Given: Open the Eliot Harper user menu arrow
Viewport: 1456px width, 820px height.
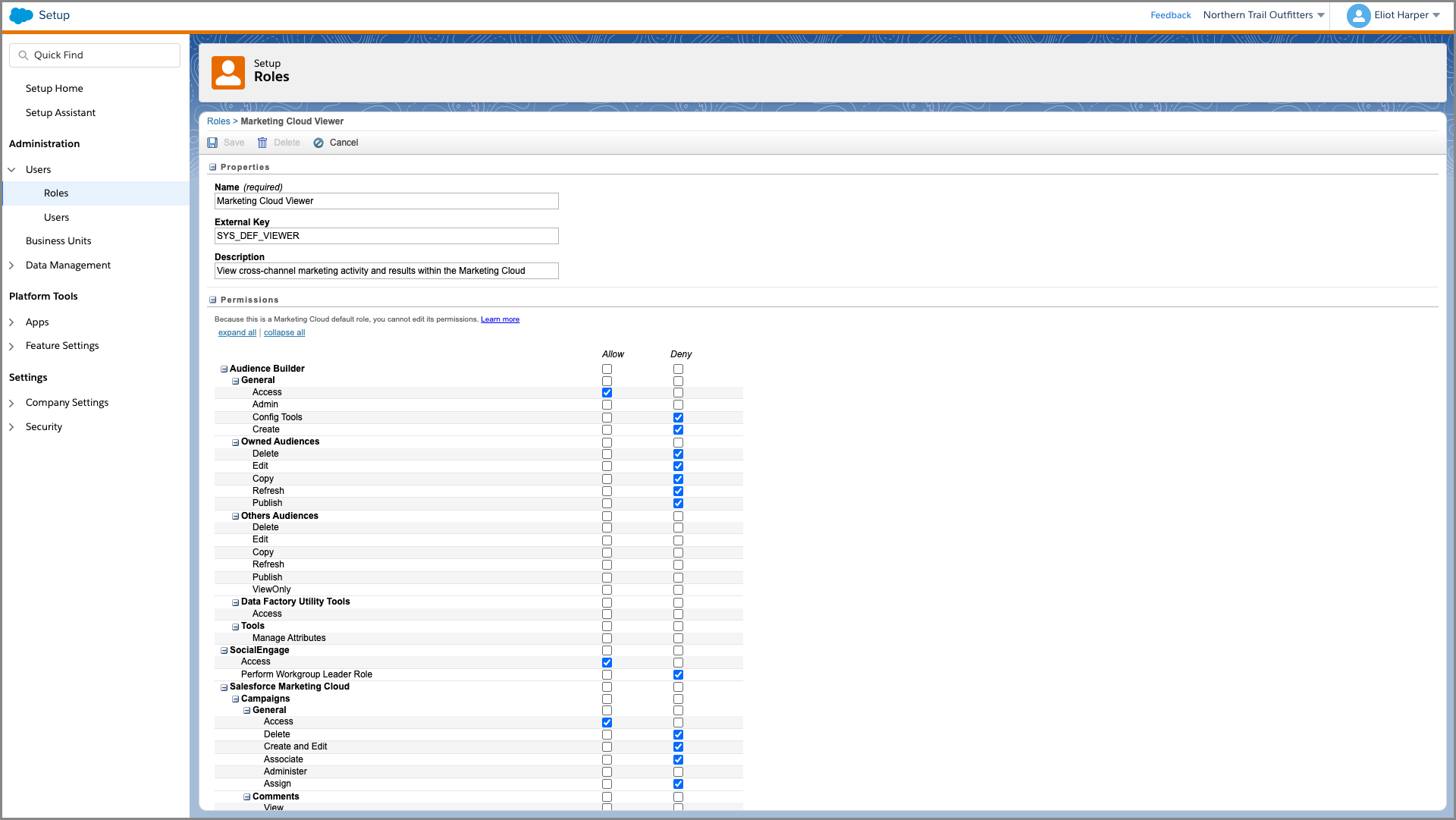Looking at the screenshot, I should (1436, 15).
